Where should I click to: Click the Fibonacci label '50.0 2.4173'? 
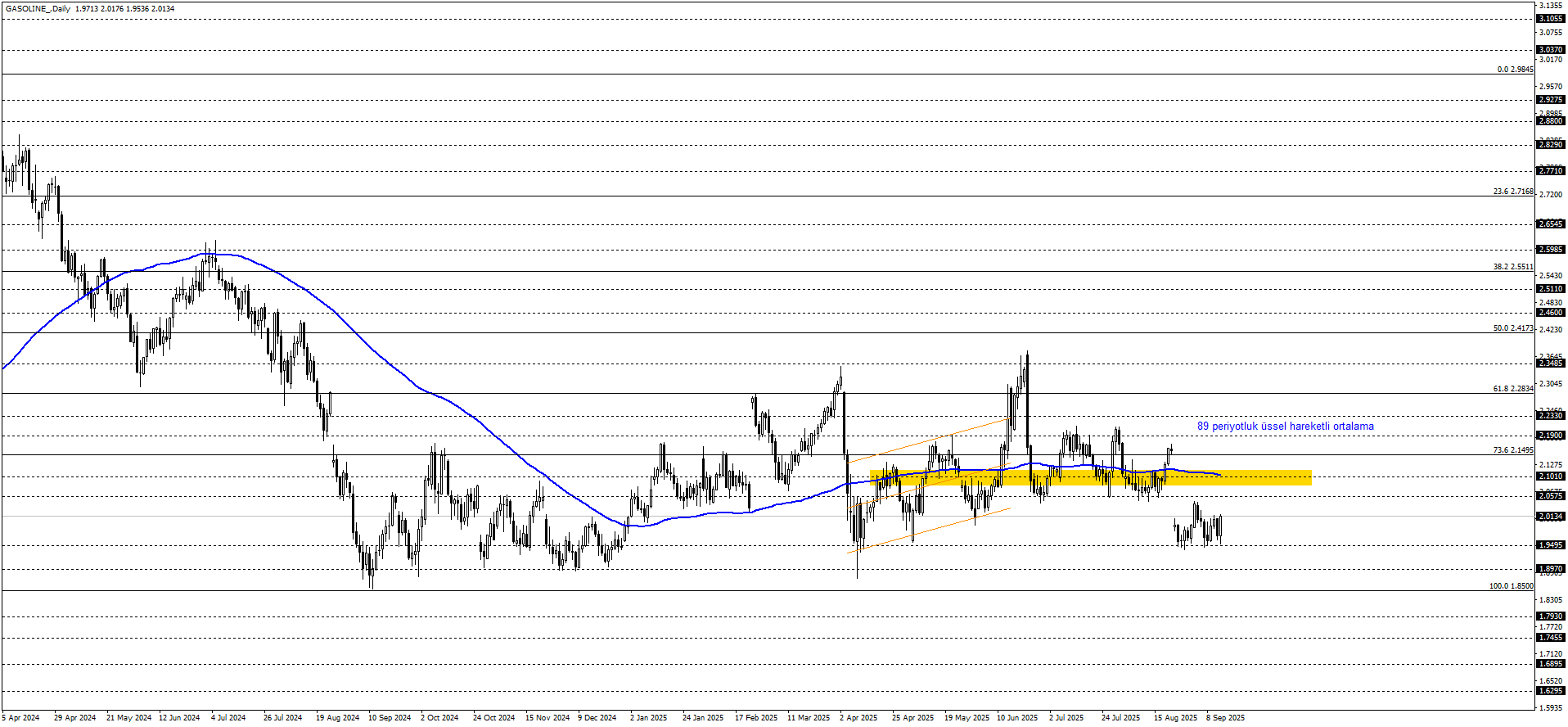tap(1513, 328)
